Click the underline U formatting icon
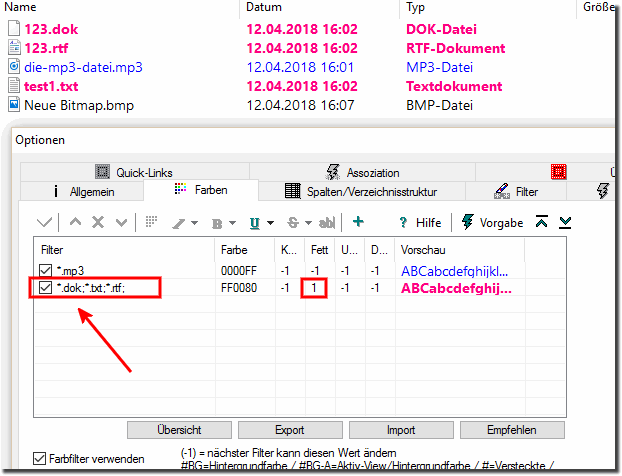 tap(255, 223)
